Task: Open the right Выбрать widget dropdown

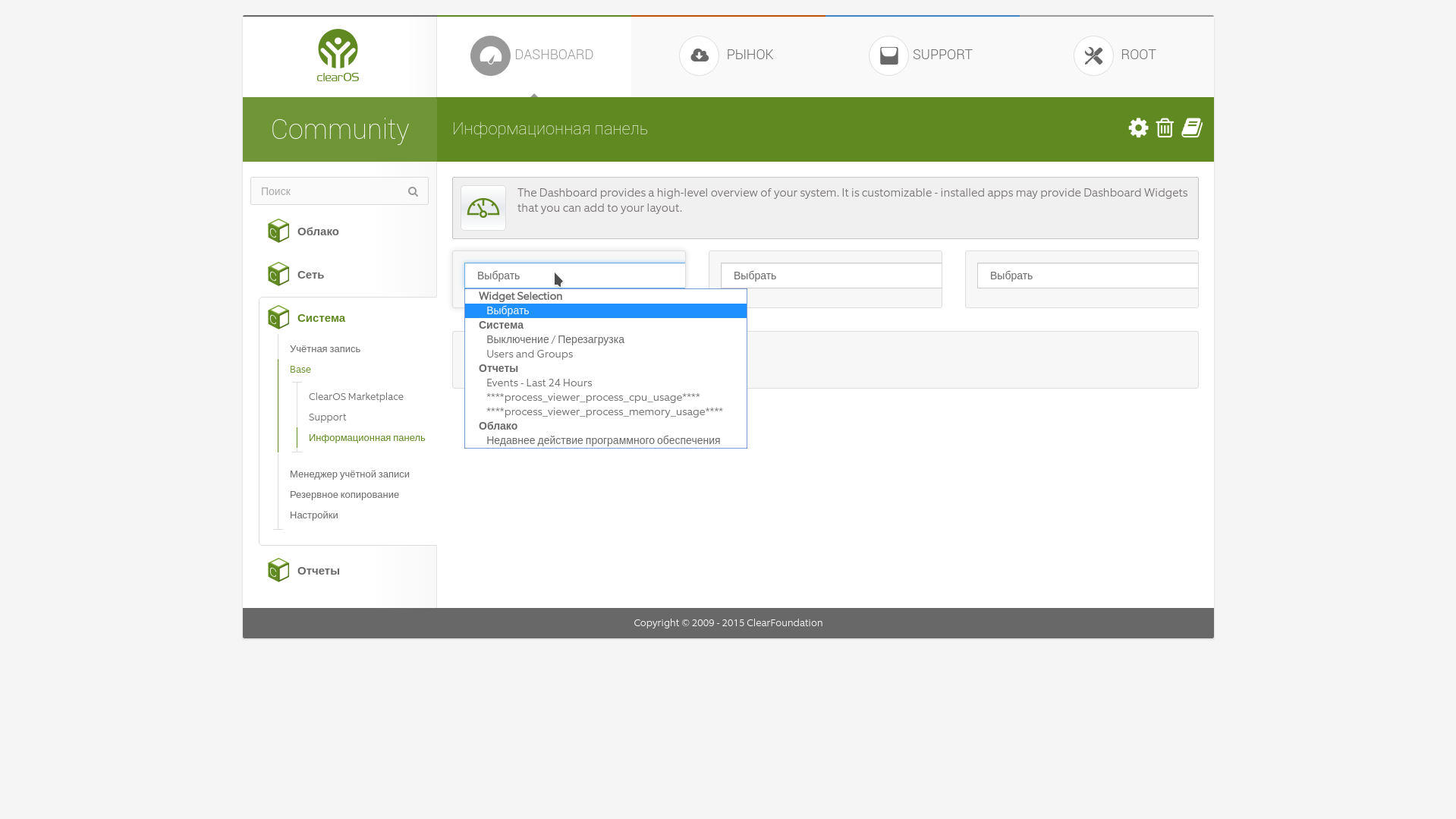Action: tap(1087, 276)
